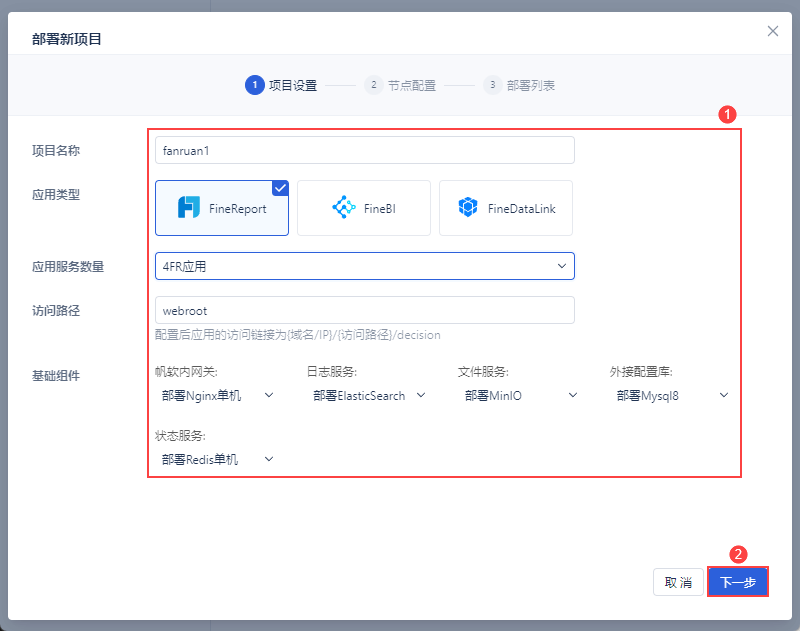Viewport: 800px width, 631px height.
Task: Click the project name field containing fanruan1
Action: click(365, 150)
